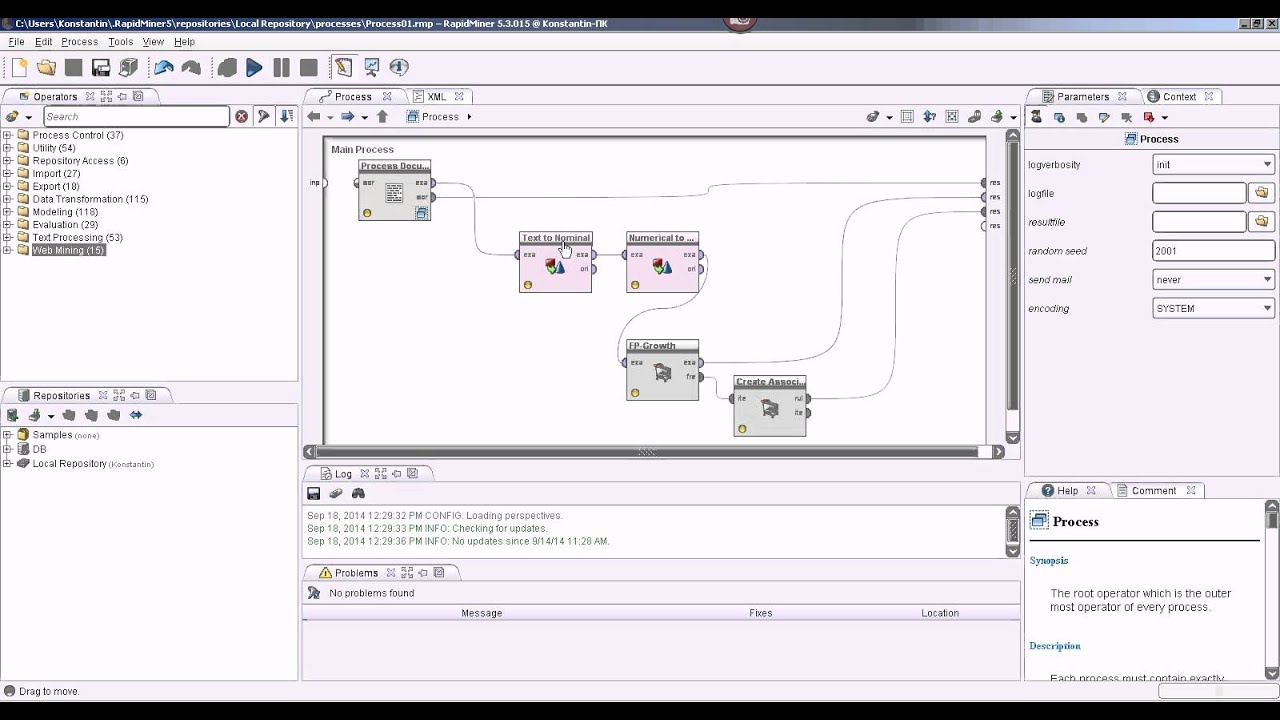Click the New process icon in main toolbar
This screenshot has width=1280, height=720.
pos(19,67)
